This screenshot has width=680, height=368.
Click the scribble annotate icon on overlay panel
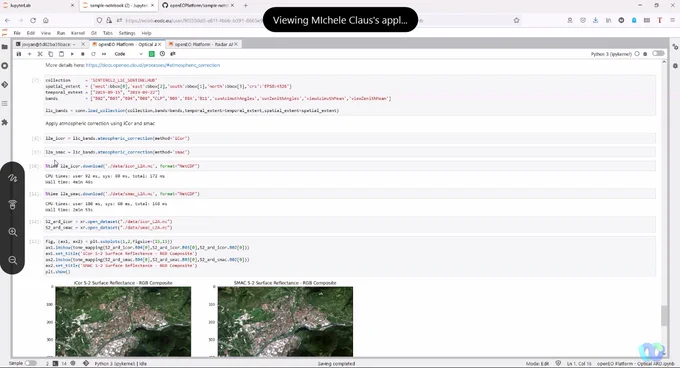pyautogui.click(x=13, y=178)
